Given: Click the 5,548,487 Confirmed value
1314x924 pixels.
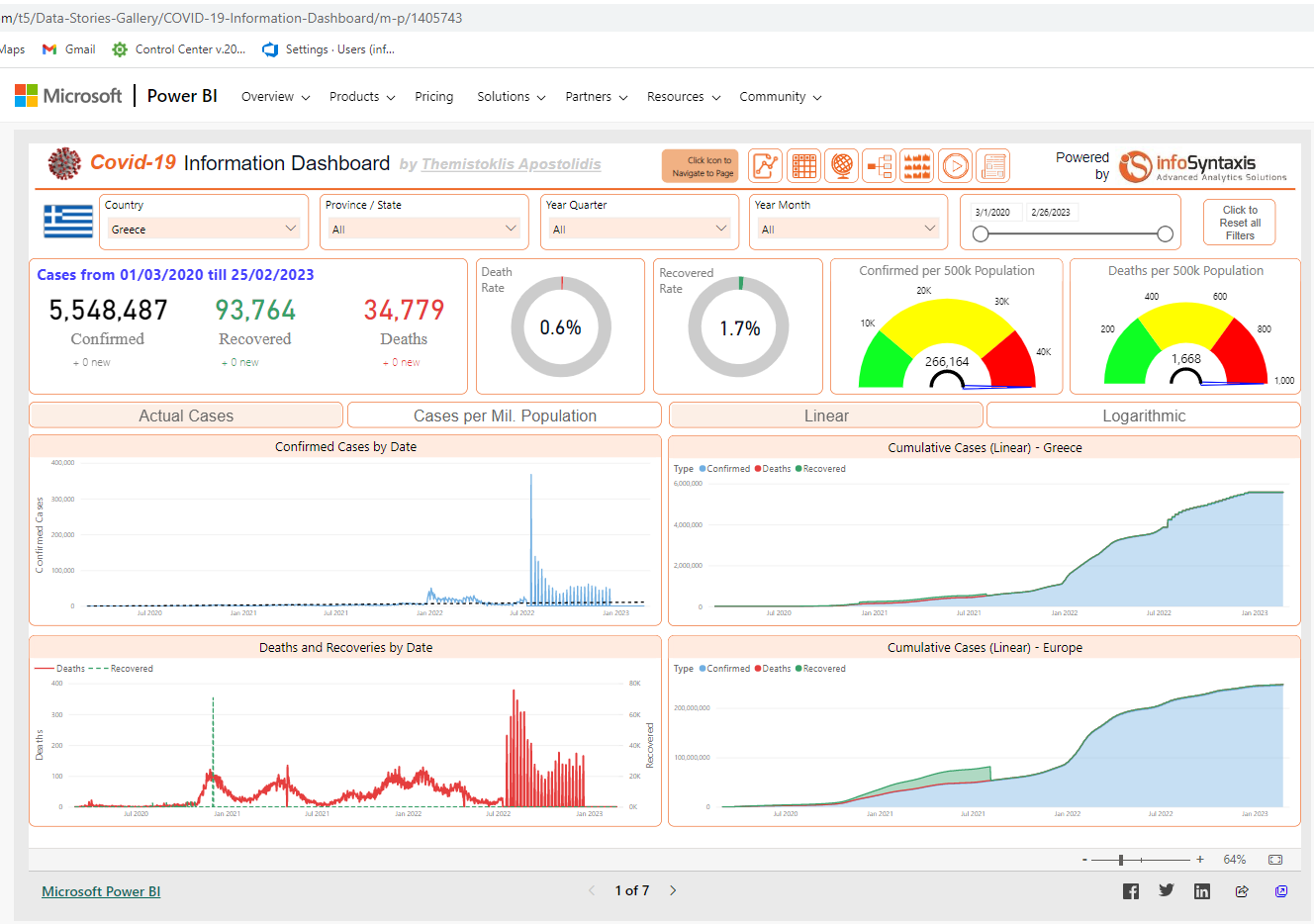Looking at the screenshot, I should point(108,311).
